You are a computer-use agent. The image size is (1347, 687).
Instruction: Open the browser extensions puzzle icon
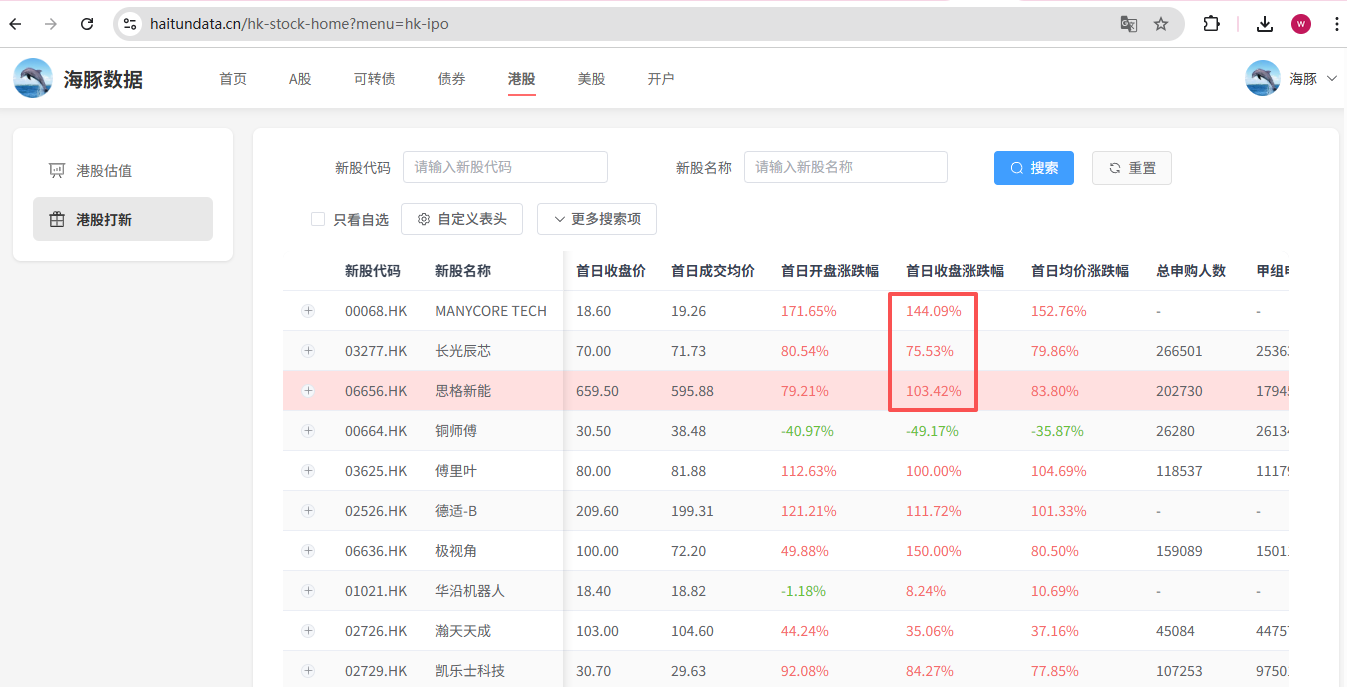click(1211, 24)
